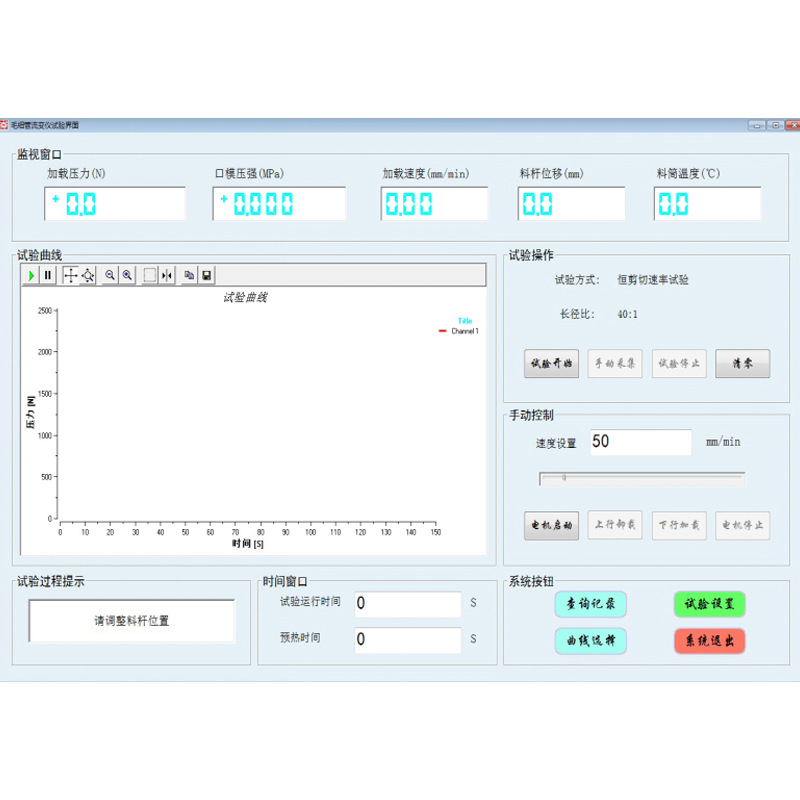The width and height of the screenshot is (800, 800).
Task: Click the 40:1 长径比 value
Action: 627,314
